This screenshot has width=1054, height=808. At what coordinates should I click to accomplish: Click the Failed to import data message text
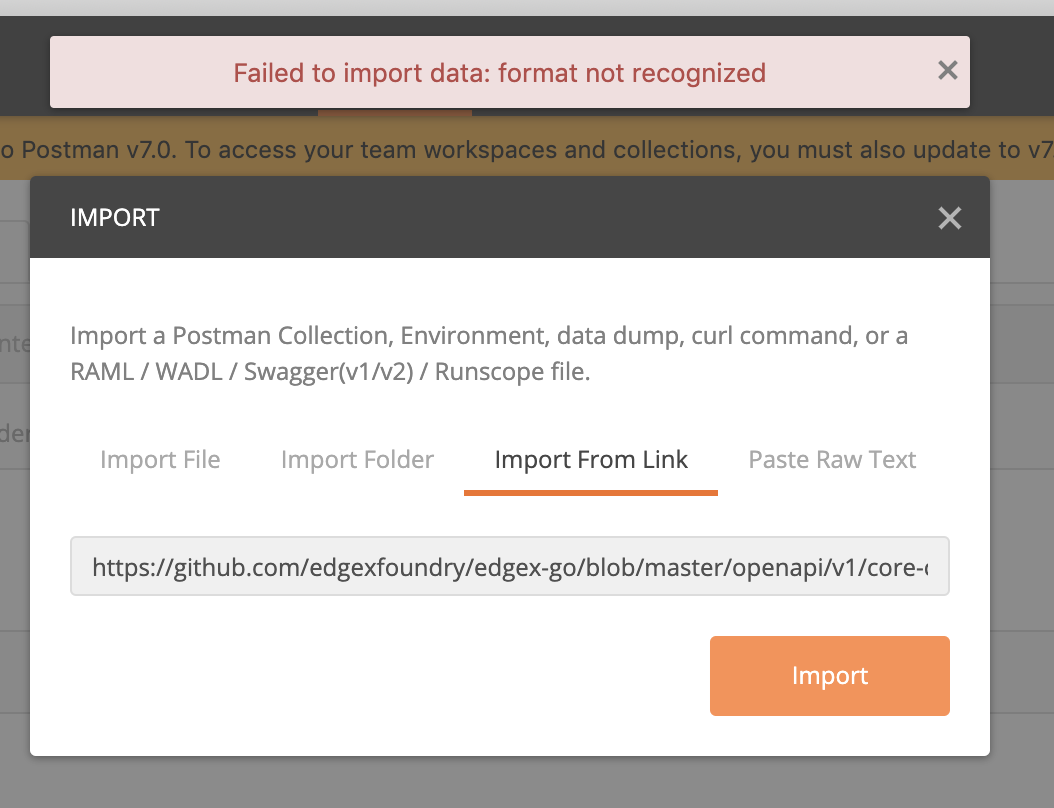point(499,73)
